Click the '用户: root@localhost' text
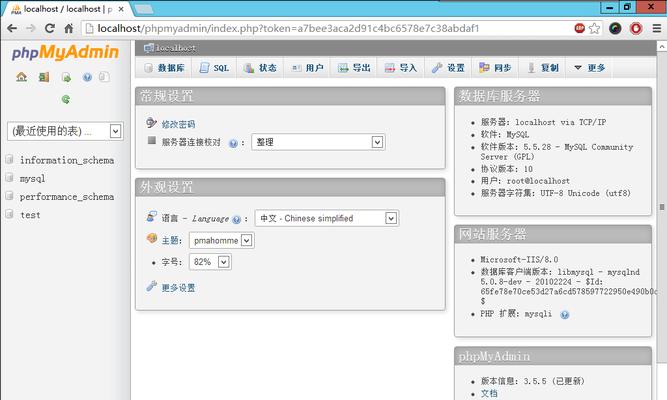 click(525, 181)
